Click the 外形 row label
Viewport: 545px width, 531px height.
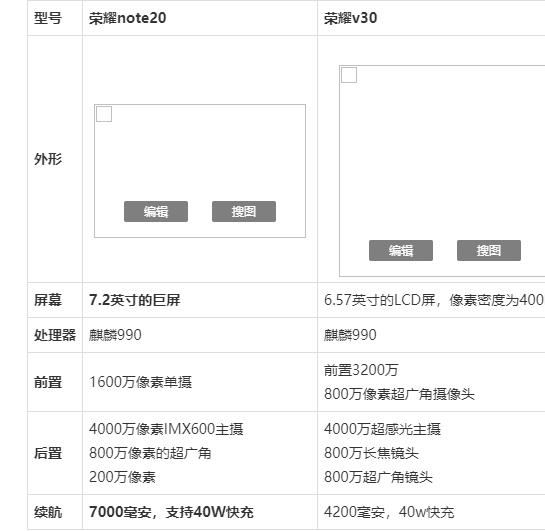pyautogui.click(x=48, y=159)
